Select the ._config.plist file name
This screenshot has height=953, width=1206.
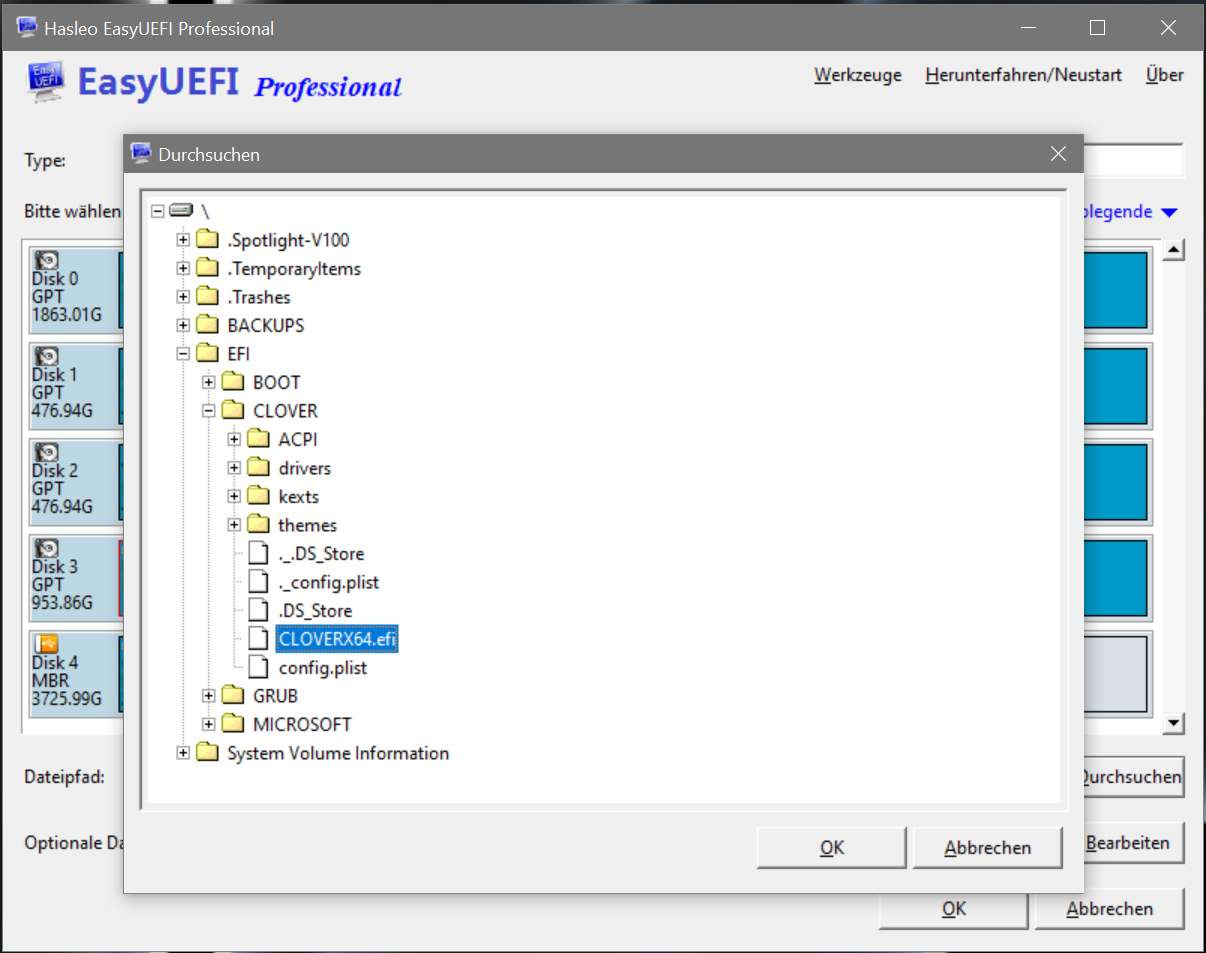point(329,582)
